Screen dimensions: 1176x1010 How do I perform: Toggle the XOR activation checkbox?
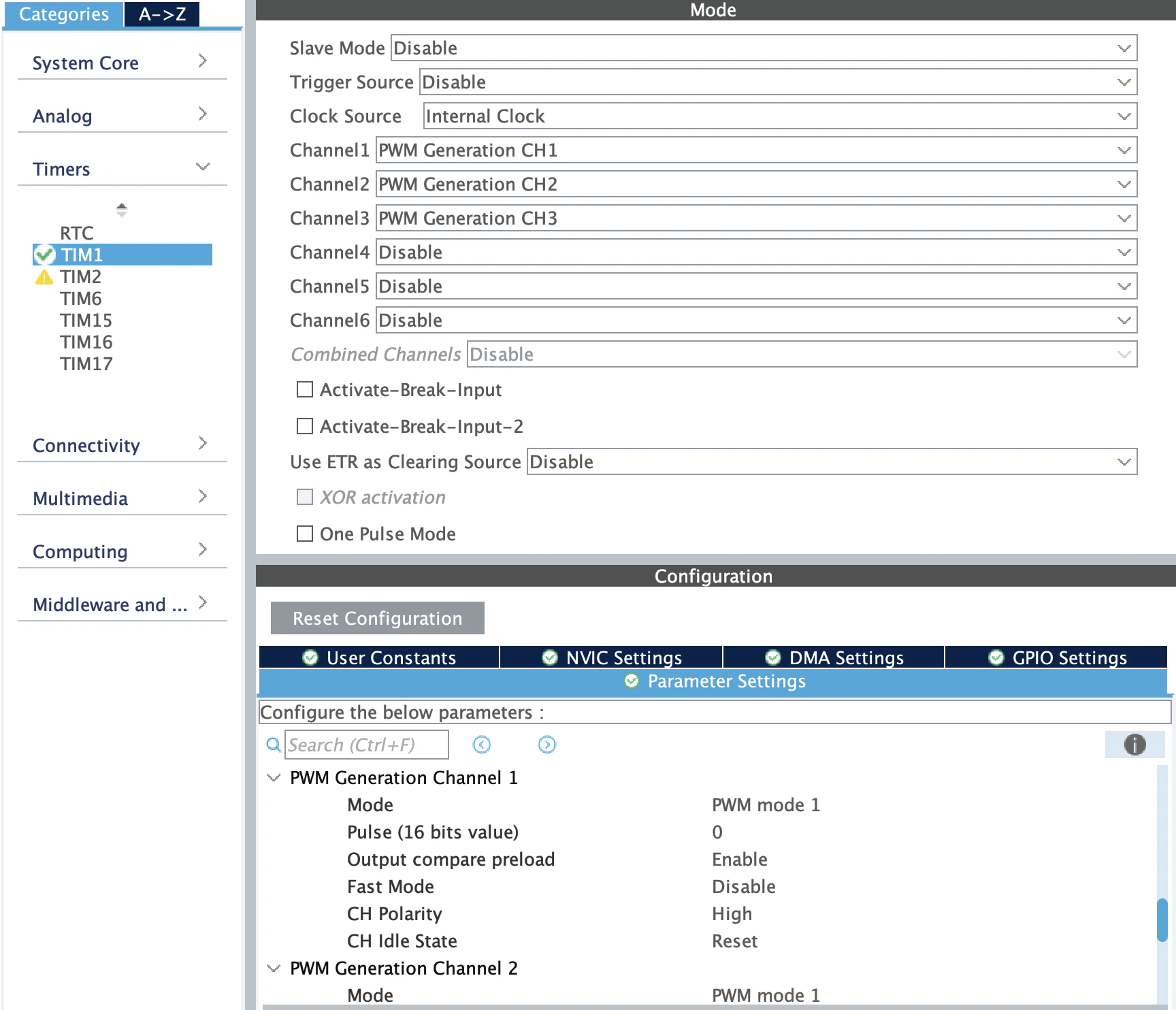pos(305,497)
